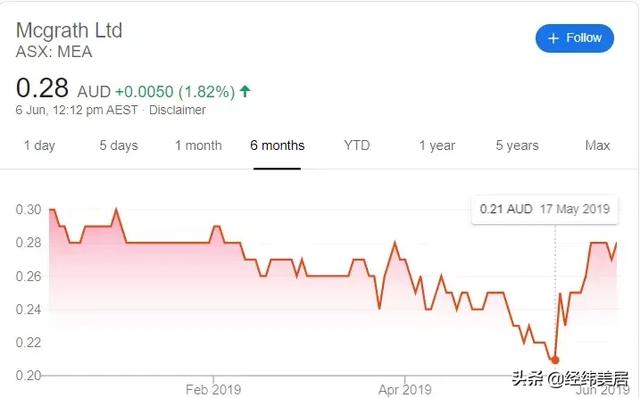
Task: Click the green up arrow icon
Action: [x=245, y=91]
